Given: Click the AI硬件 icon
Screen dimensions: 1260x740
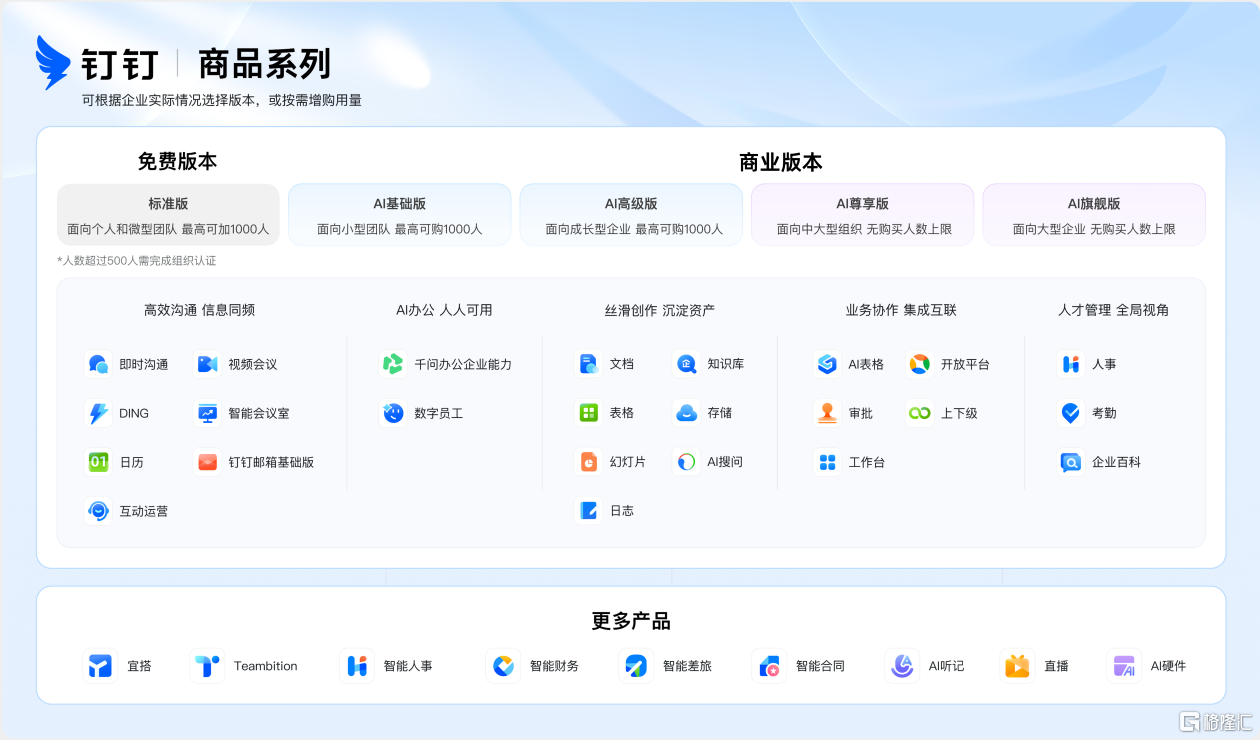Looking at the screenshot, I should tap(1124, 666).
